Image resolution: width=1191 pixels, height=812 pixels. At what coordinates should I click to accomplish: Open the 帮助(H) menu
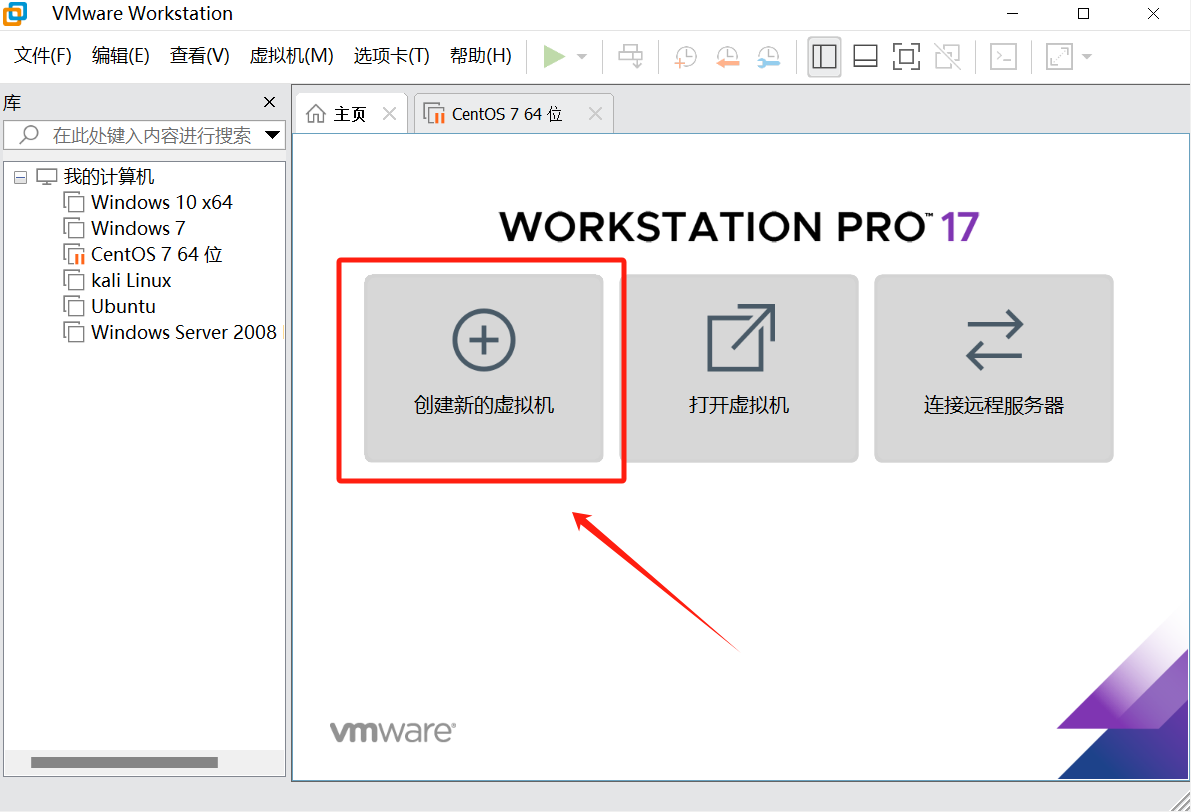tap(481, 55)
